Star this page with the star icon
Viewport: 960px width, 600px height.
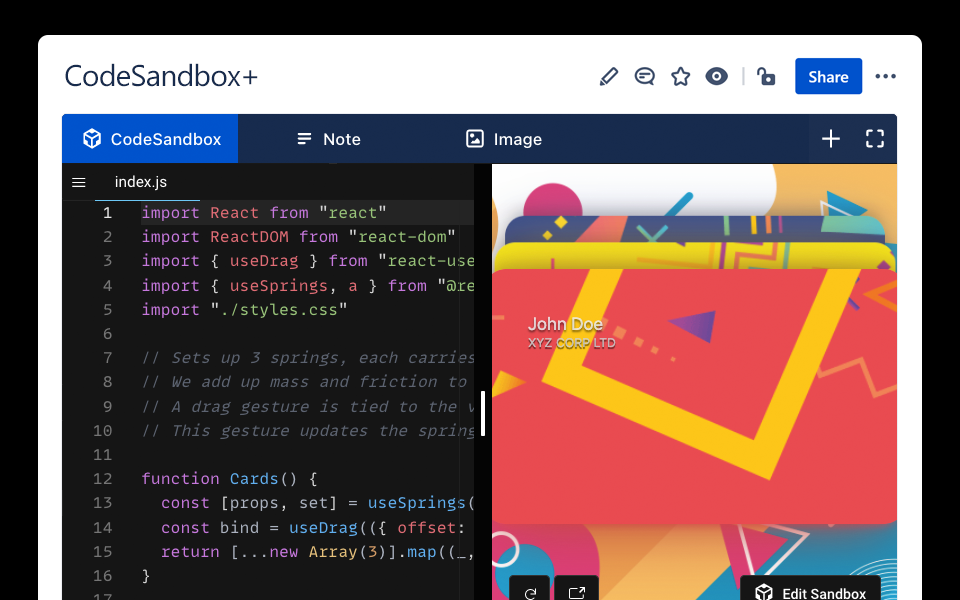pos(680,77)
